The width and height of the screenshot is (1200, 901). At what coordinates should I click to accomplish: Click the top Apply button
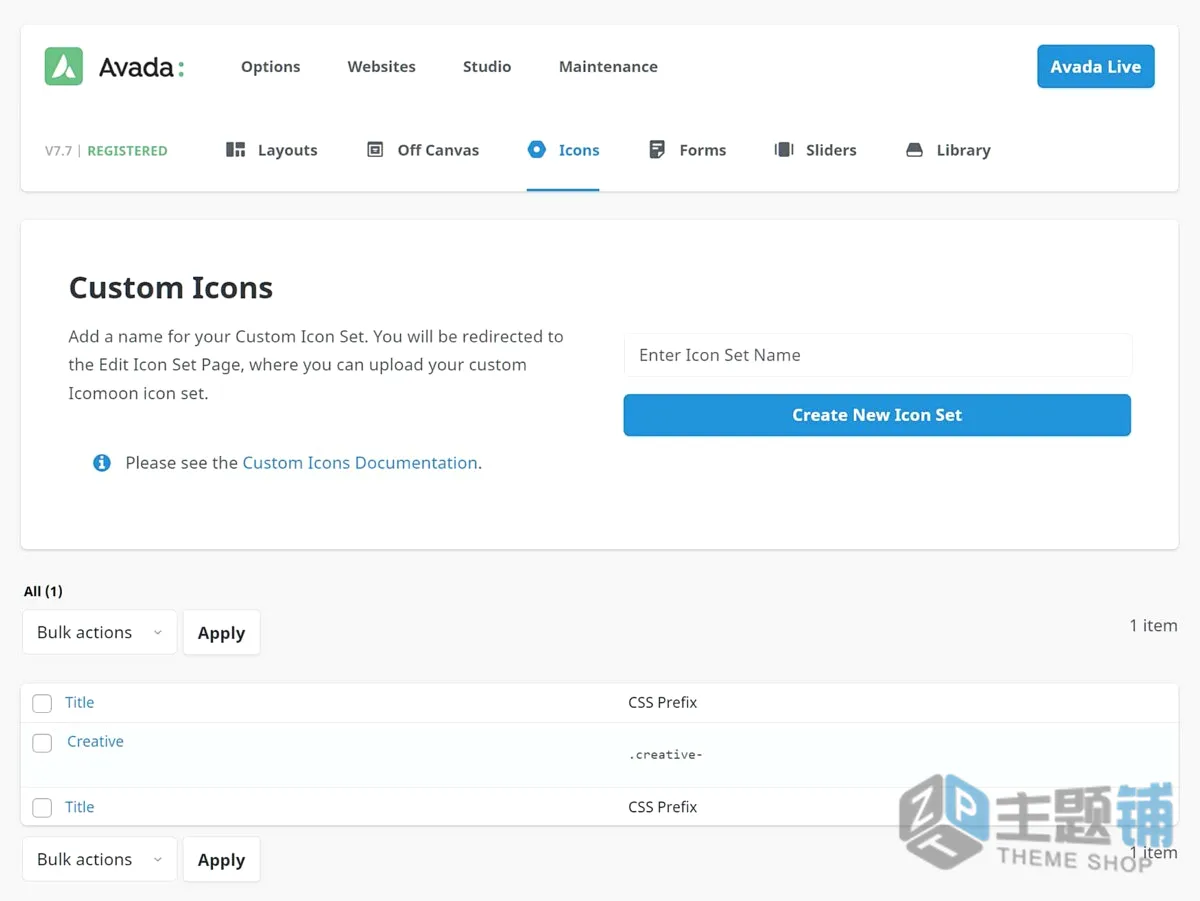(221, 633)
